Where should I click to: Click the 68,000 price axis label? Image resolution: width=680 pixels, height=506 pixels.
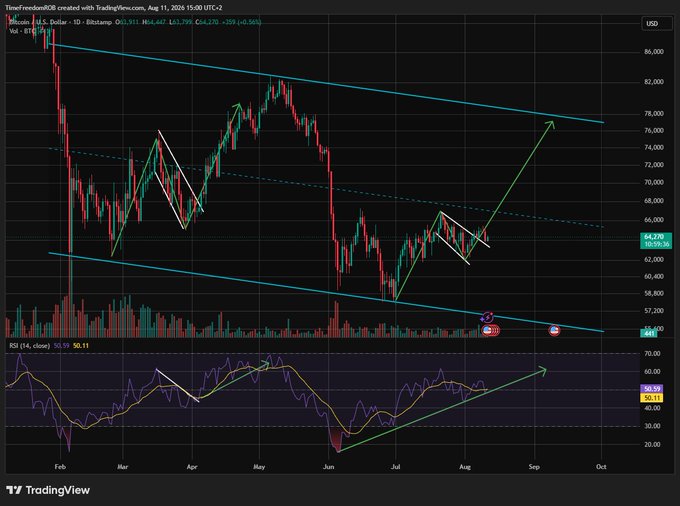pyautogui.click(x=654, y=201)
